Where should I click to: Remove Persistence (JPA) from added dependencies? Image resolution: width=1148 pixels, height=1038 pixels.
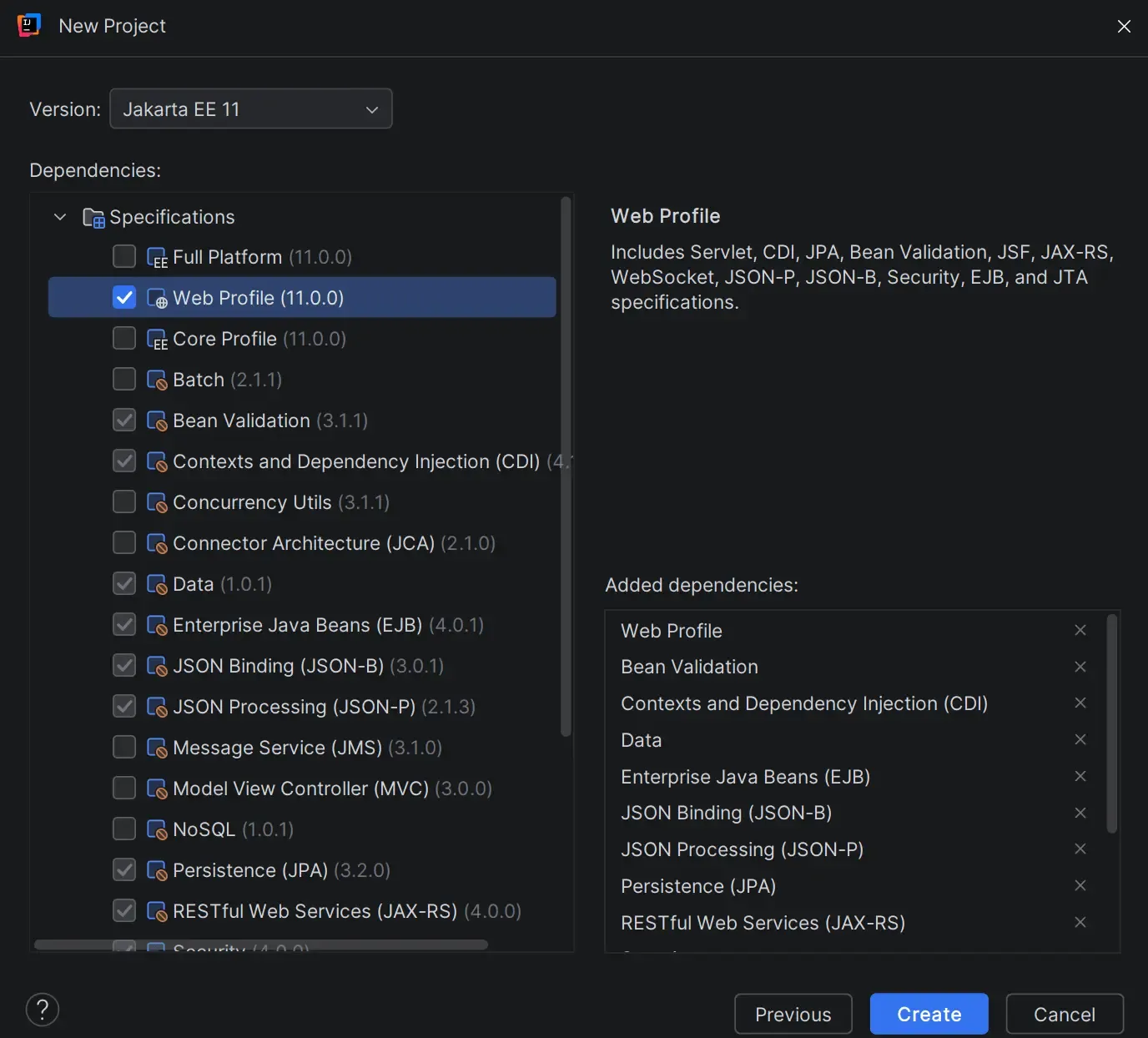pos(1080,885)
